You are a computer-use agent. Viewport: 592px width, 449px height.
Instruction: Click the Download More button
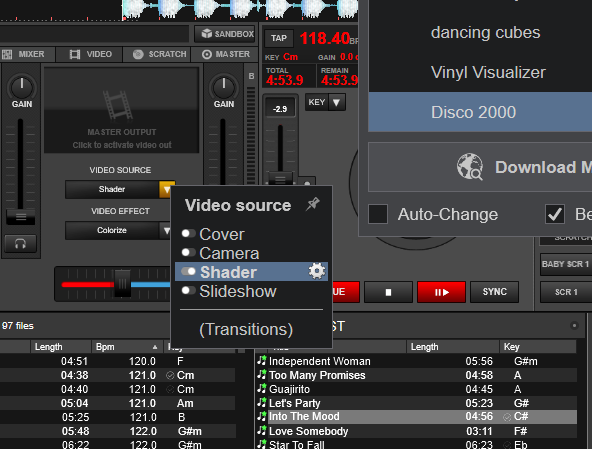tap(480, 167)
